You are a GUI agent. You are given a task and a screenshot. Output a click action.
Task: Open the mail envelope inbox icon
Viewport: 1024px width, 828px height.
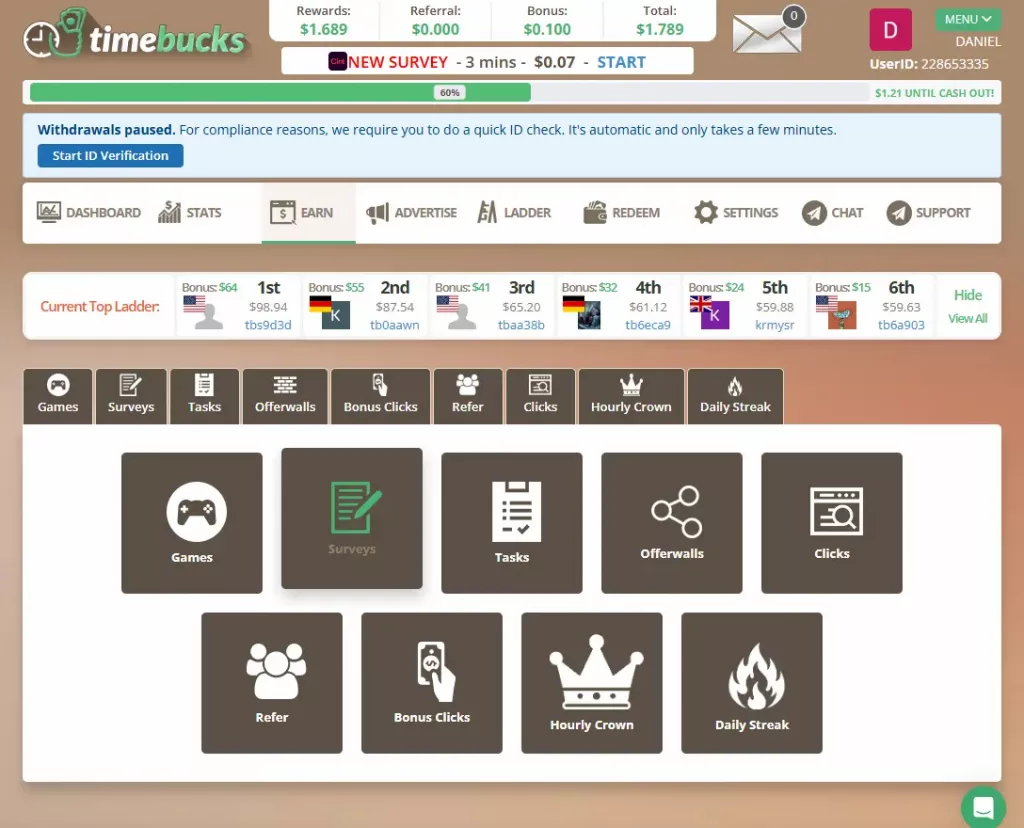[767, 33]
